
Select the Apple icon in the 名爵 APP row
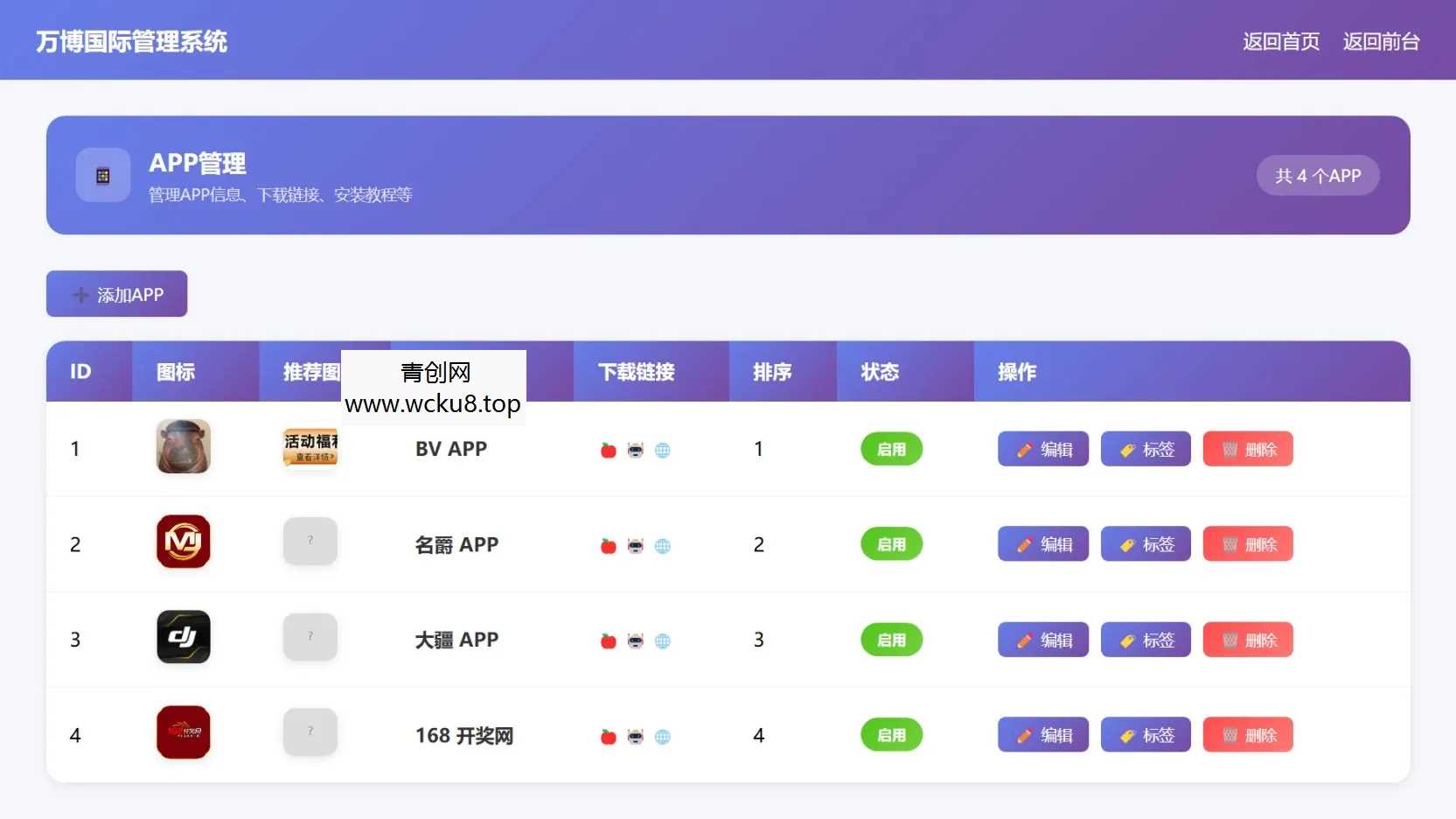tap(607, 545)
